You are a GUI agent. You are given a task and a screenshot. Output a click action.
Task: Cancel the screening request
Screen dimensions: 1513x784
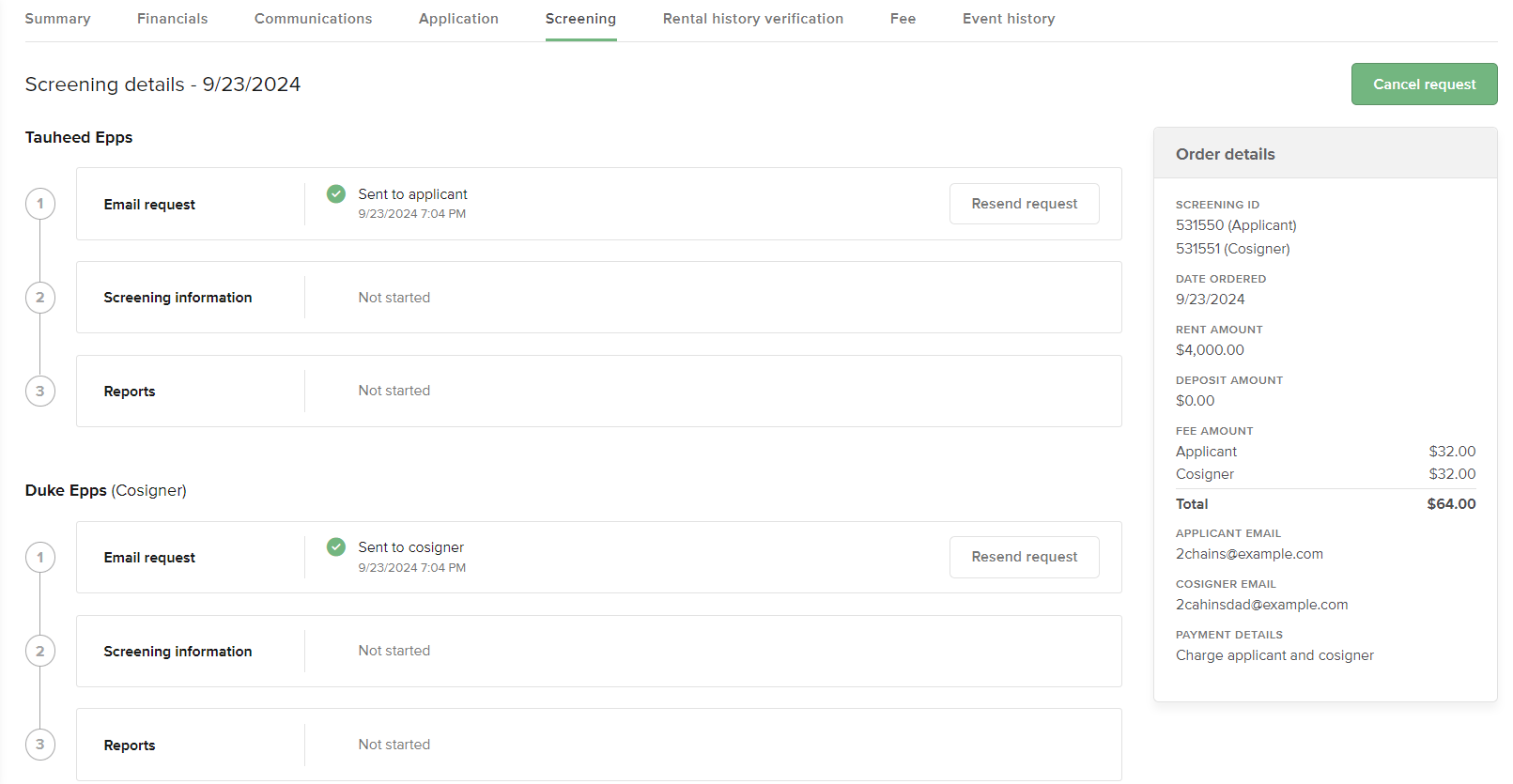(1424, 85)
